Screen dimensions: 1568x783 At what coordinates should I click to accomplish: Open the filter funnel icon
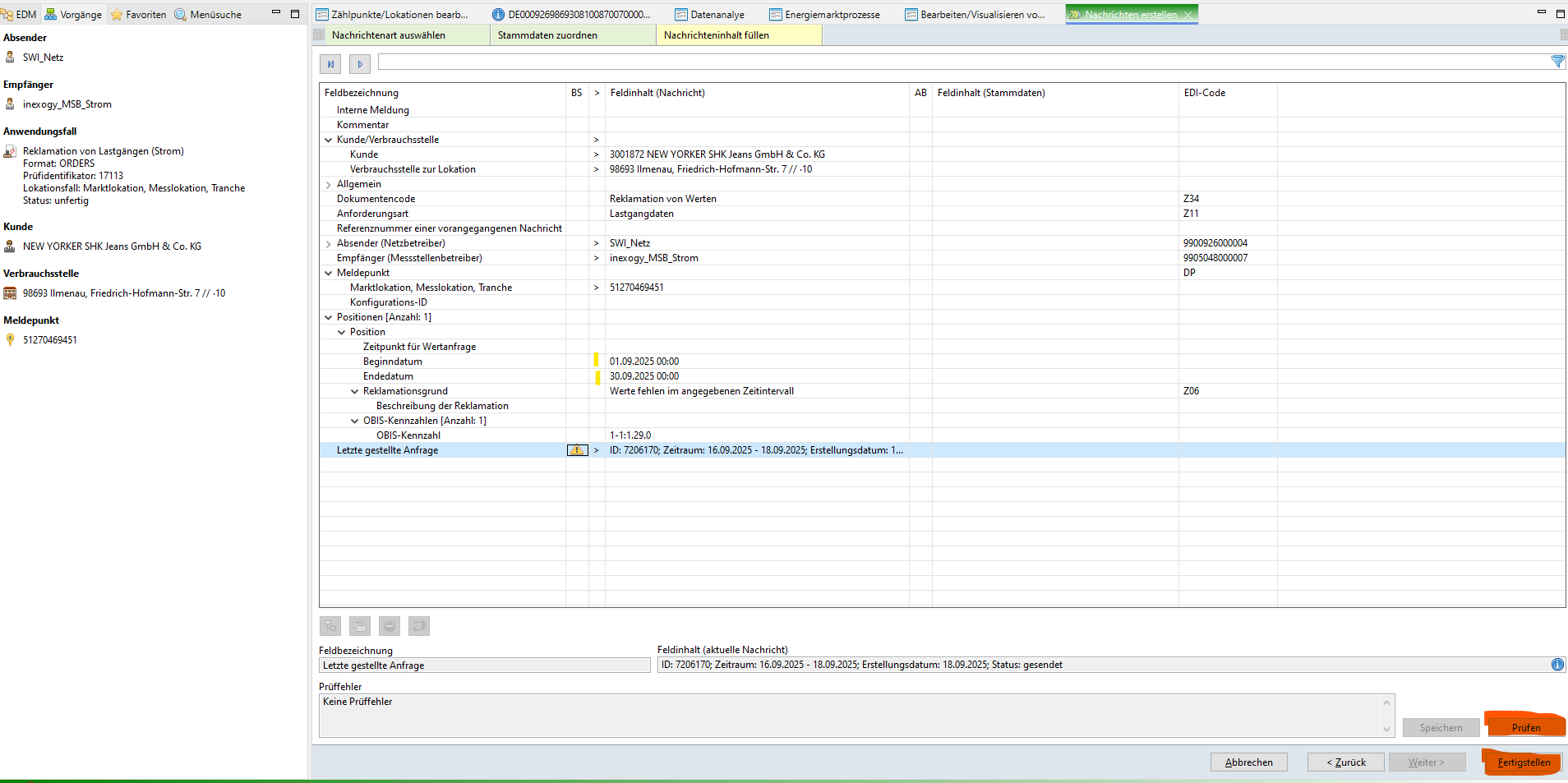(1557, 62)
